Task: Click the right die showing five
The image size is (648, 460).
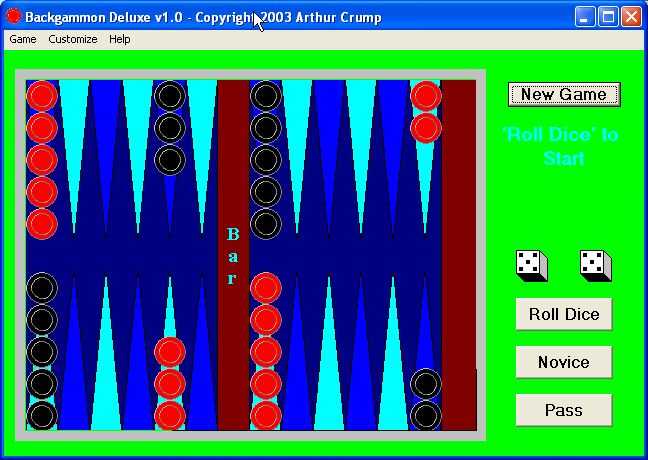Action: point(596,266)
